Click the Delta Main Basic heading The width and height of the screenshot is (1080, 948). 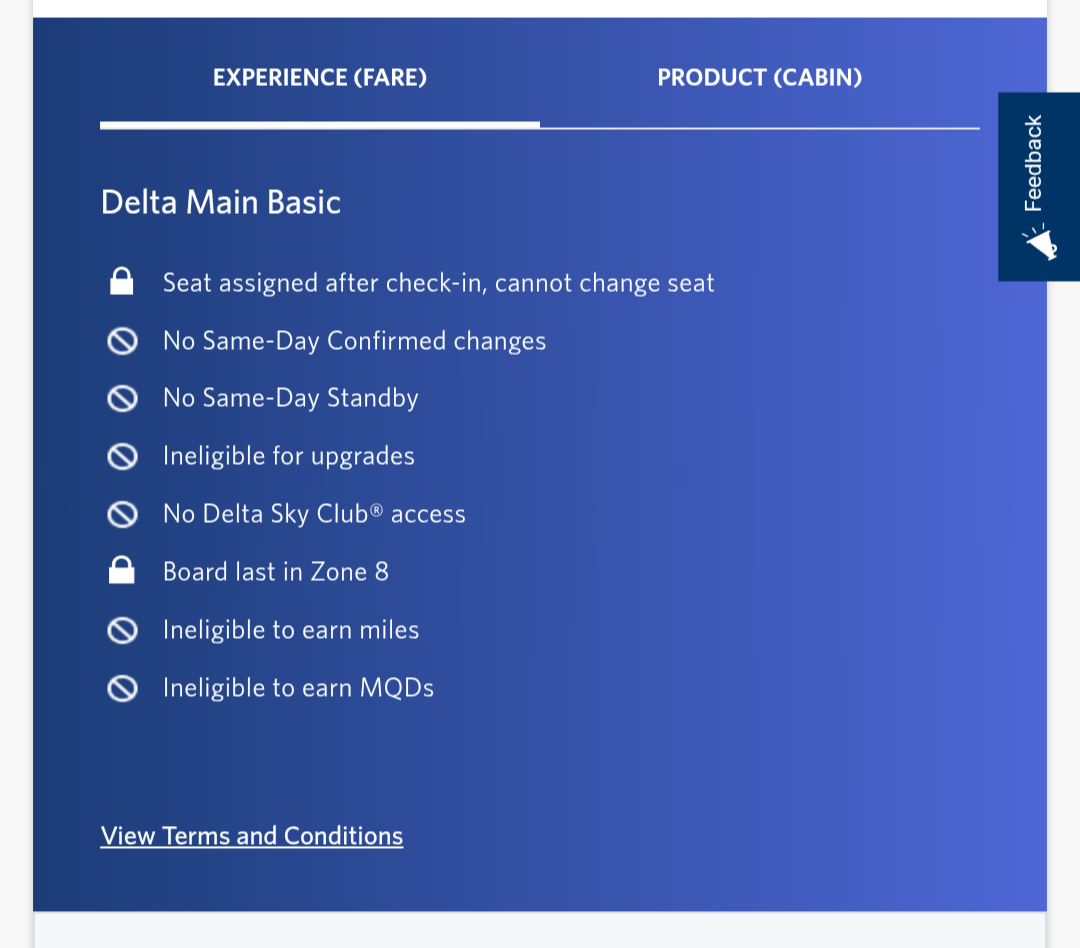tap(220, 202)
